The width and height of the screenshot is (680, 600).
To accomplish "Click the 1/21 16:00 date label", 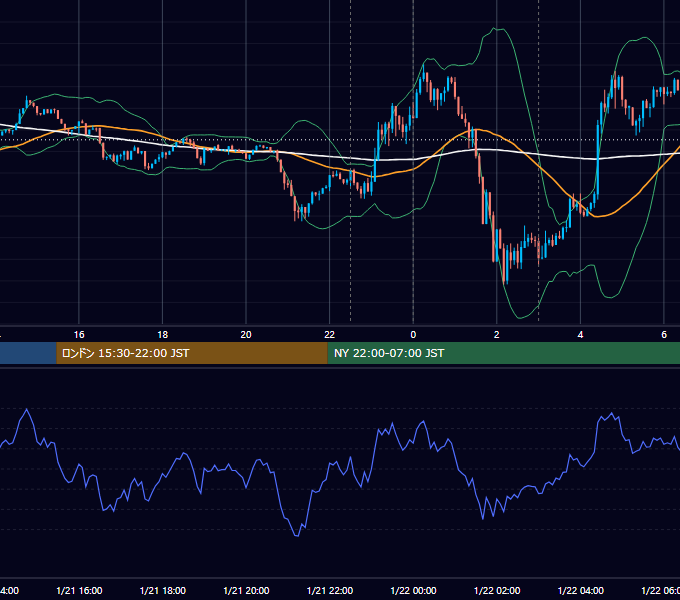I will [x=79, y=591].
